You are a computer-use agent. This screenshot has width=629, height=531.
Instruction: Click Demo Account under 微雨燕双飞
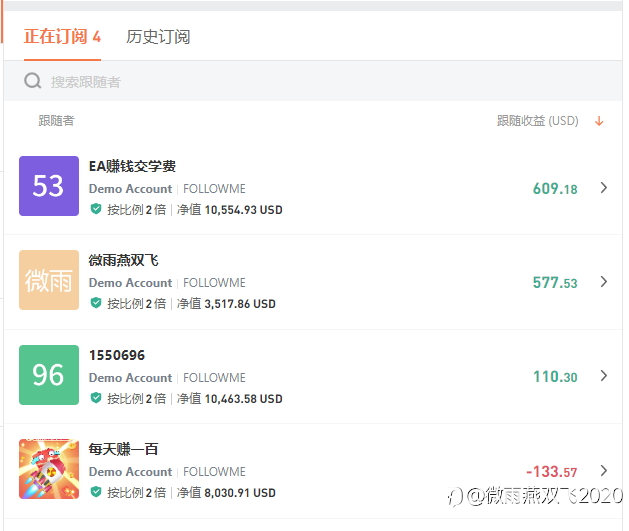pos(130,283)
